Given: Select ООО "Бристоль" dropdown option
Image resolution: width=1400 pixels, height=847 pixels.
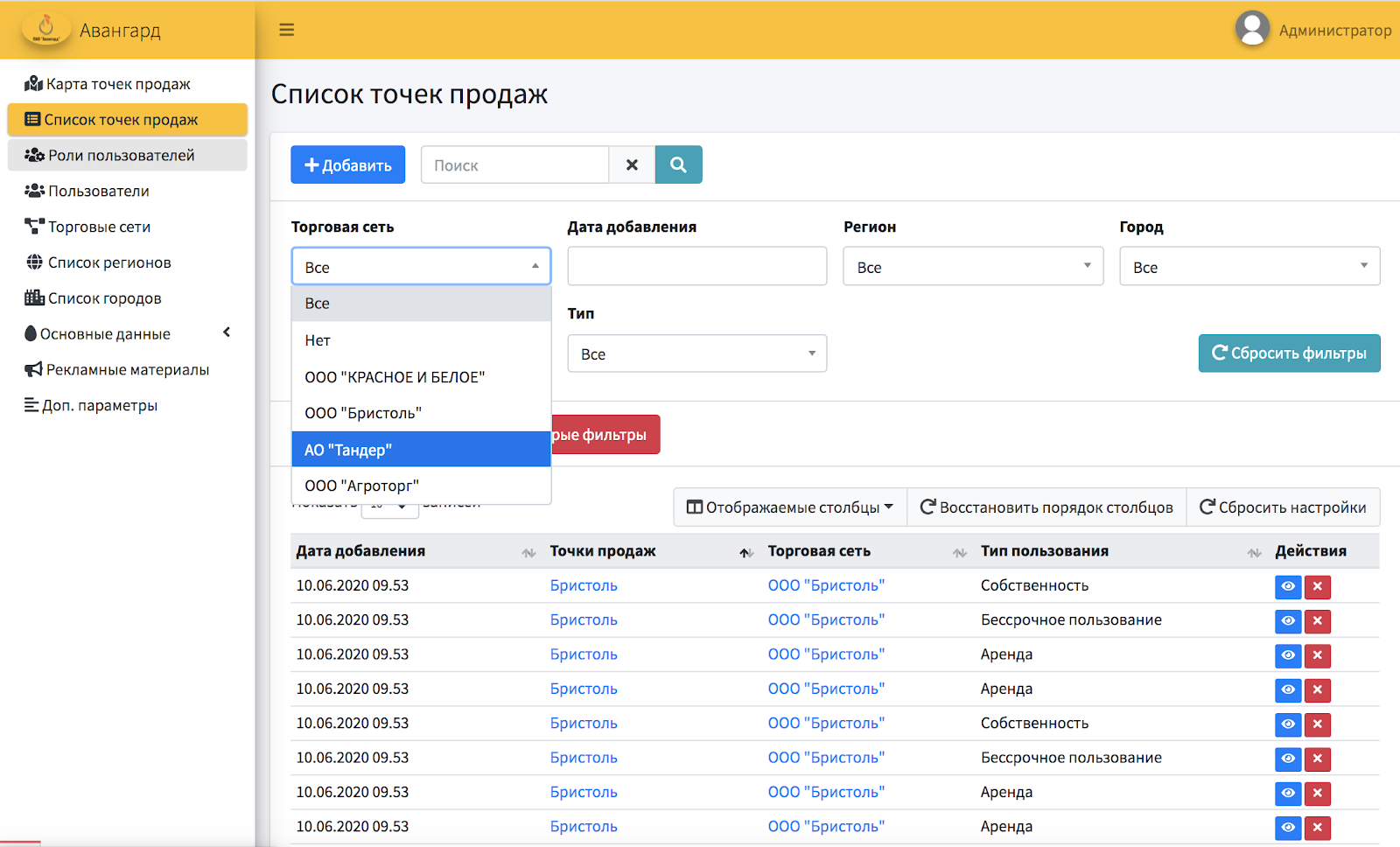Looking at the screenshot, I should coord(421,413).
